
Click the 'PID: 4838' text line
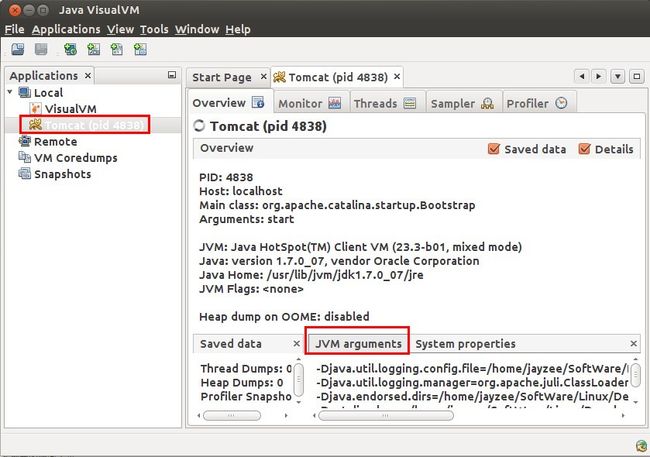[226, 177]
